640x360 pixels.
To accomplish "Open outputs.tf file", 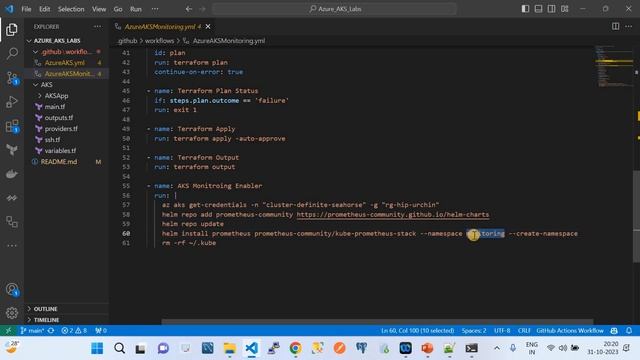I will (59, 118).
